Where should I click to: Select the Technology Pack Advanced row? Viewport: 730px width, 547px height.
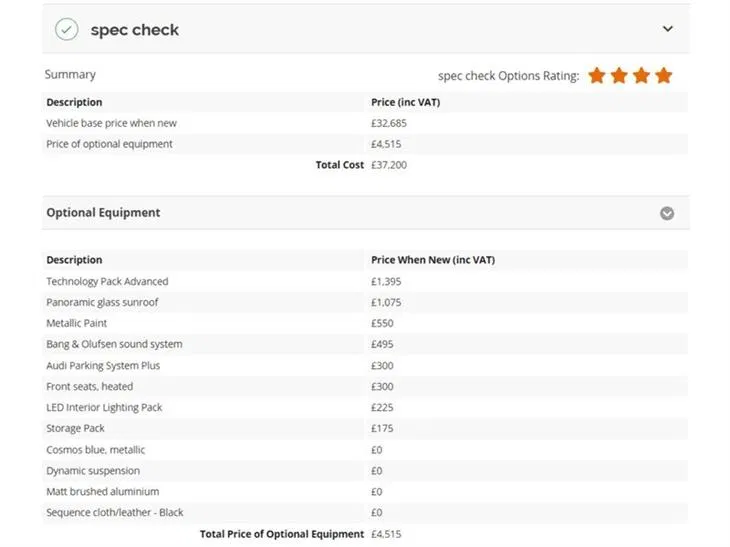(365, 281)
